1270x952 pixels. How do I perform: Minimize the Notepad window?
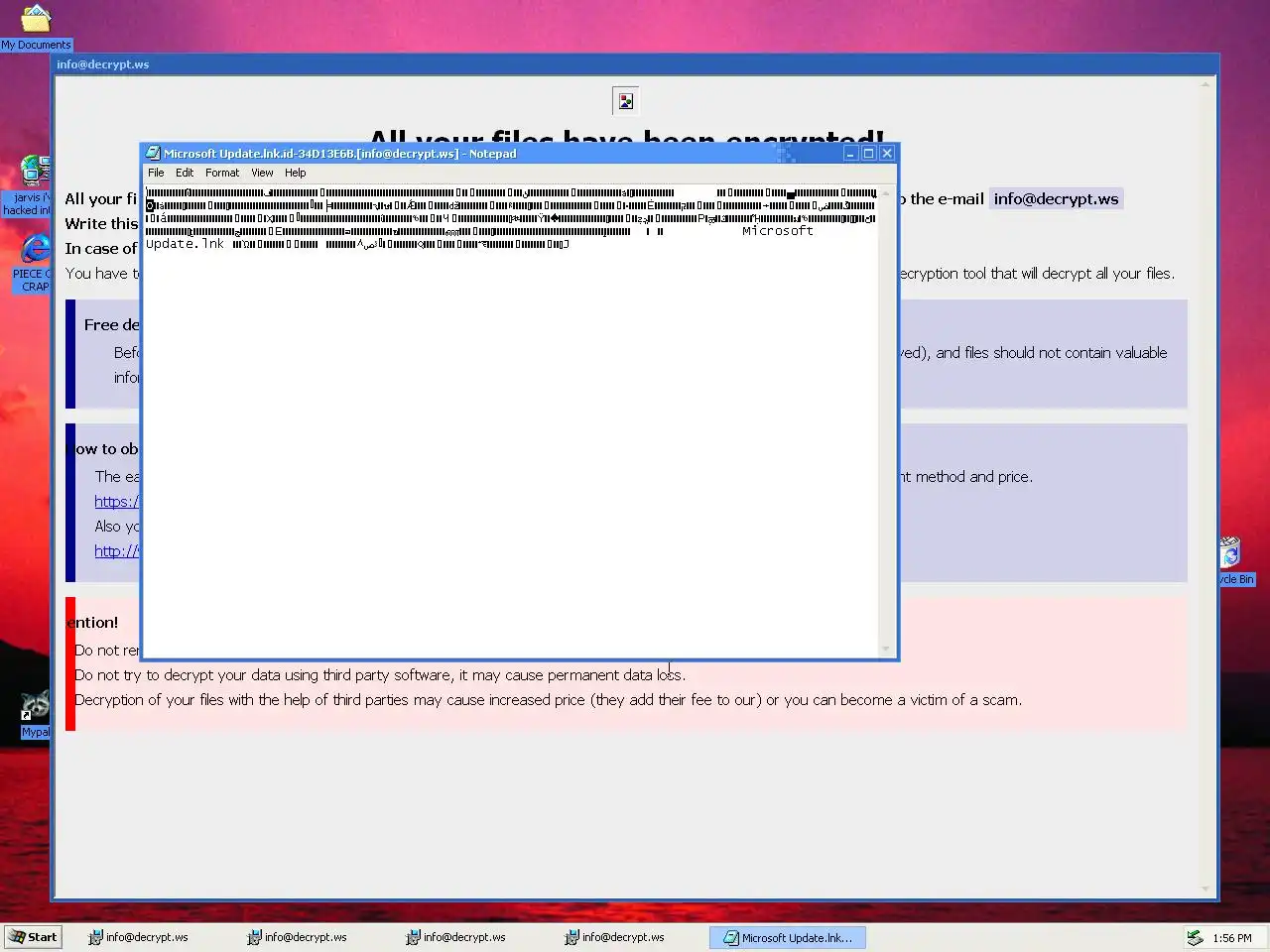(850, 154)
